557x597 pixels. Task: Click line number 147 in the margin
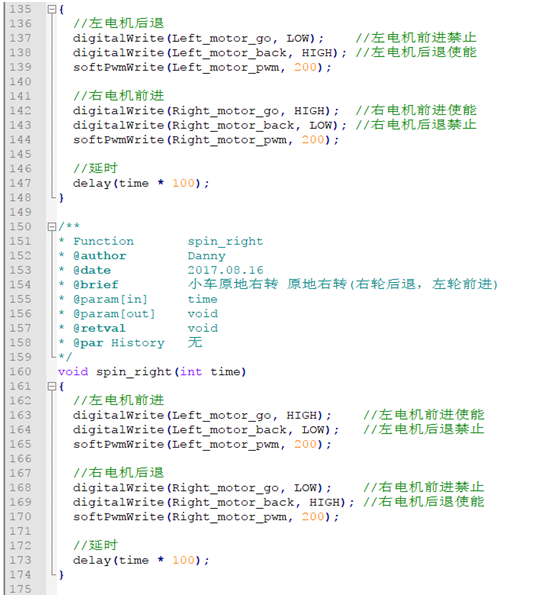tap(21, 183)
